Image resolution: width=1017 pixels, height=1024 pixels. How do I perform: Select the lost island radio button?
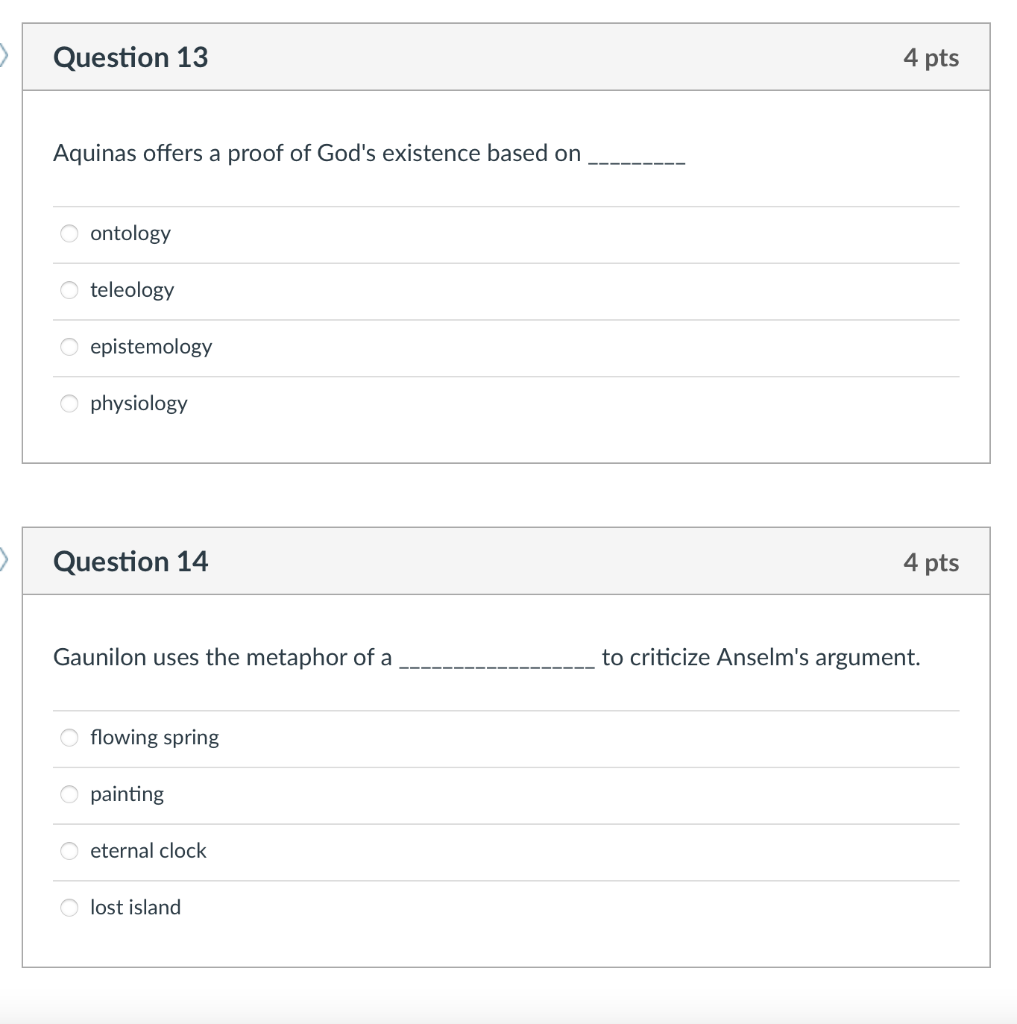click(x=68, y=907)
